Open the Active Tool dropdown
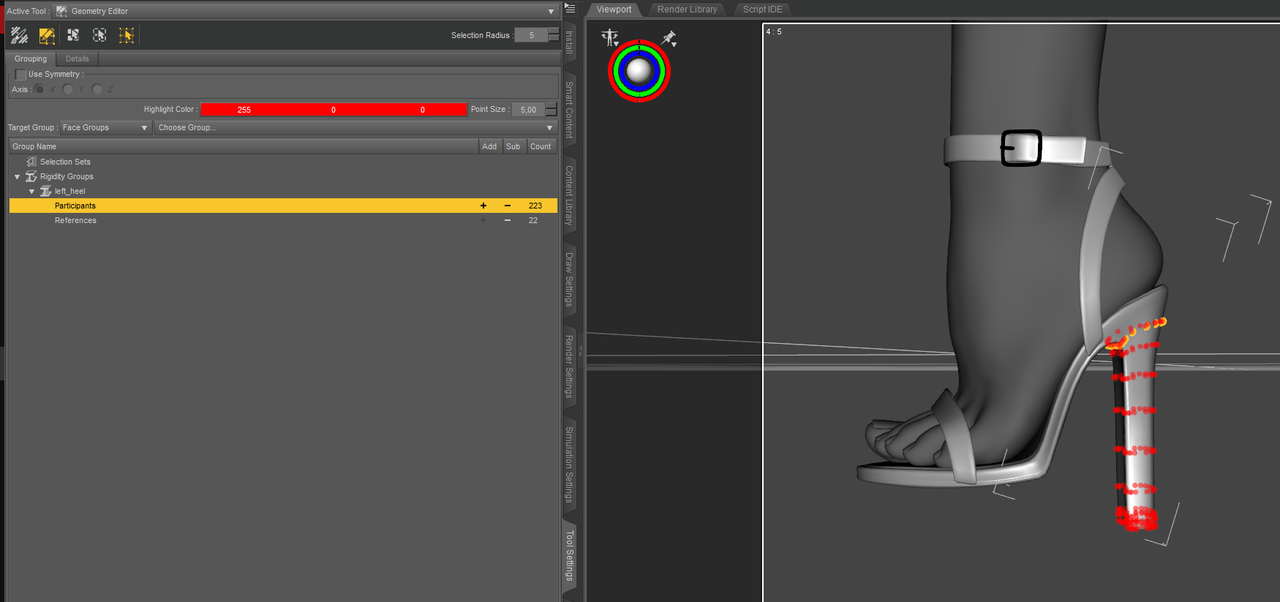1280x602 pixels. click(x=305, y=11)
